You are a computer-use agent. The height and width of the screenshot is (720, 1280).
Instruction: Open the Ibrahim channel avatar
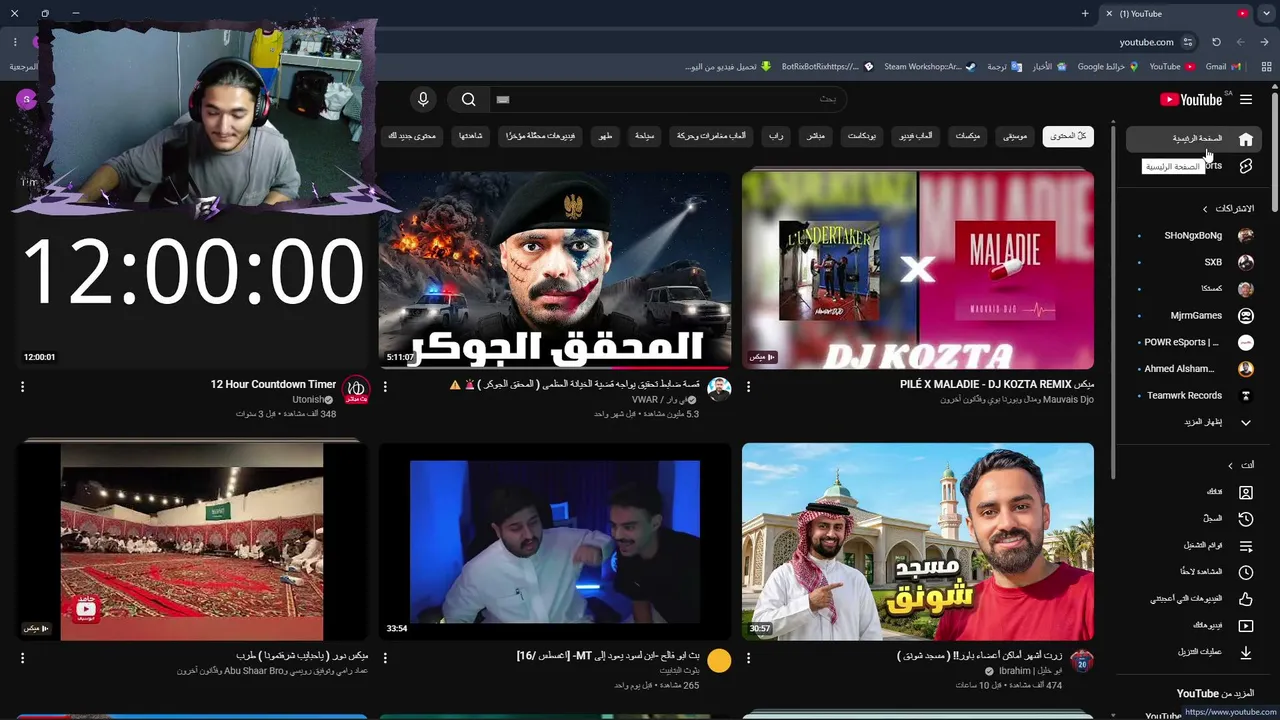click(x=1081, y=662)
